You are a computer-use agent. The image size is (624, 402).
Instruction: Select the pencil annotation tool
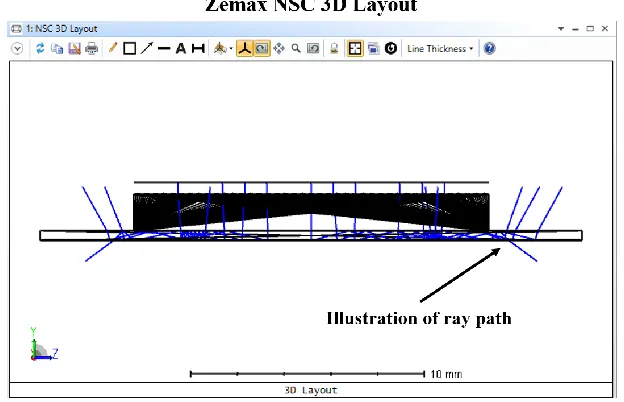113,48
